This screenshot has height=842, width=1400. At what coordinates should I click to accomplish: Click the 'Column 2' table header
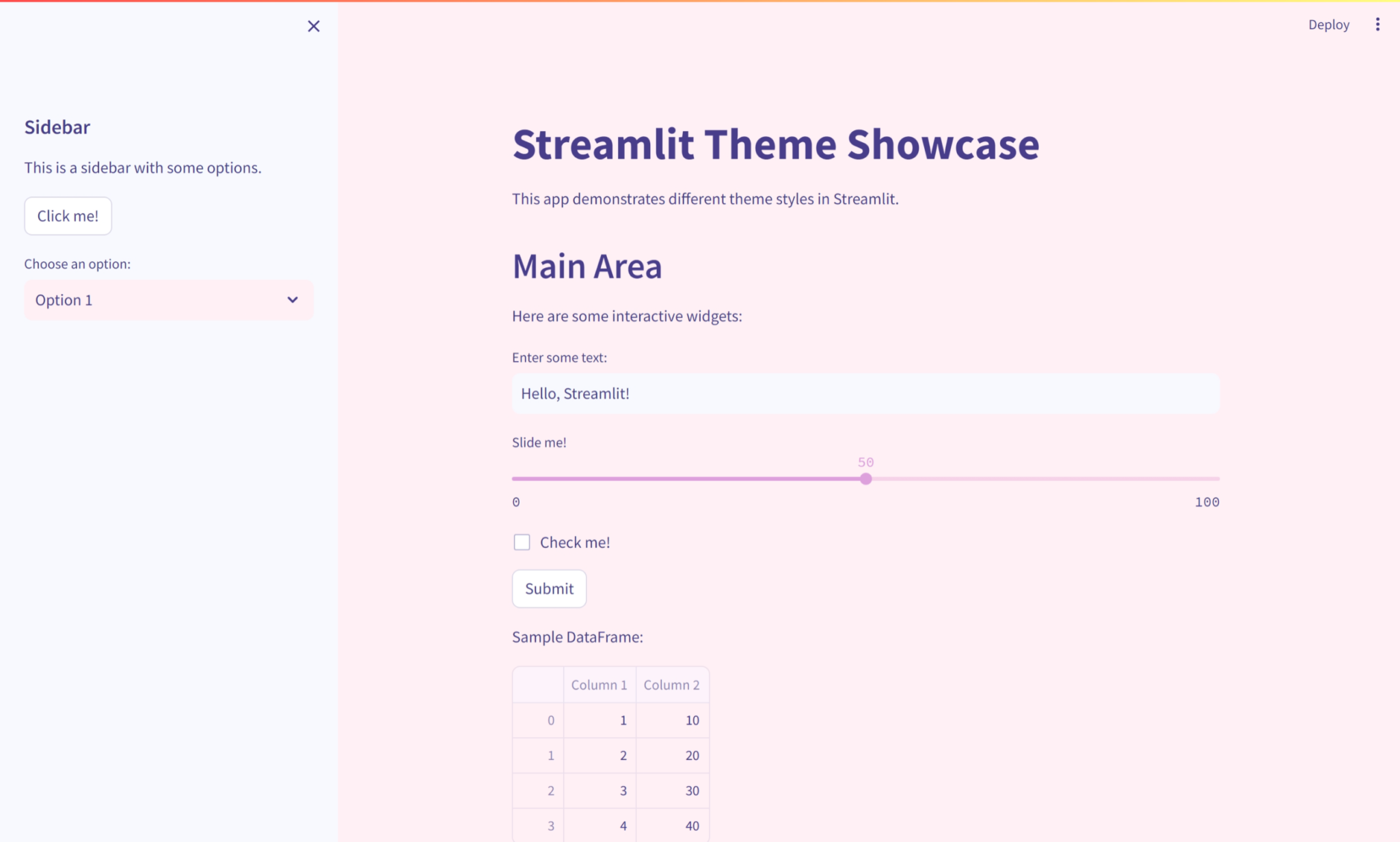(x=671, y=685)
